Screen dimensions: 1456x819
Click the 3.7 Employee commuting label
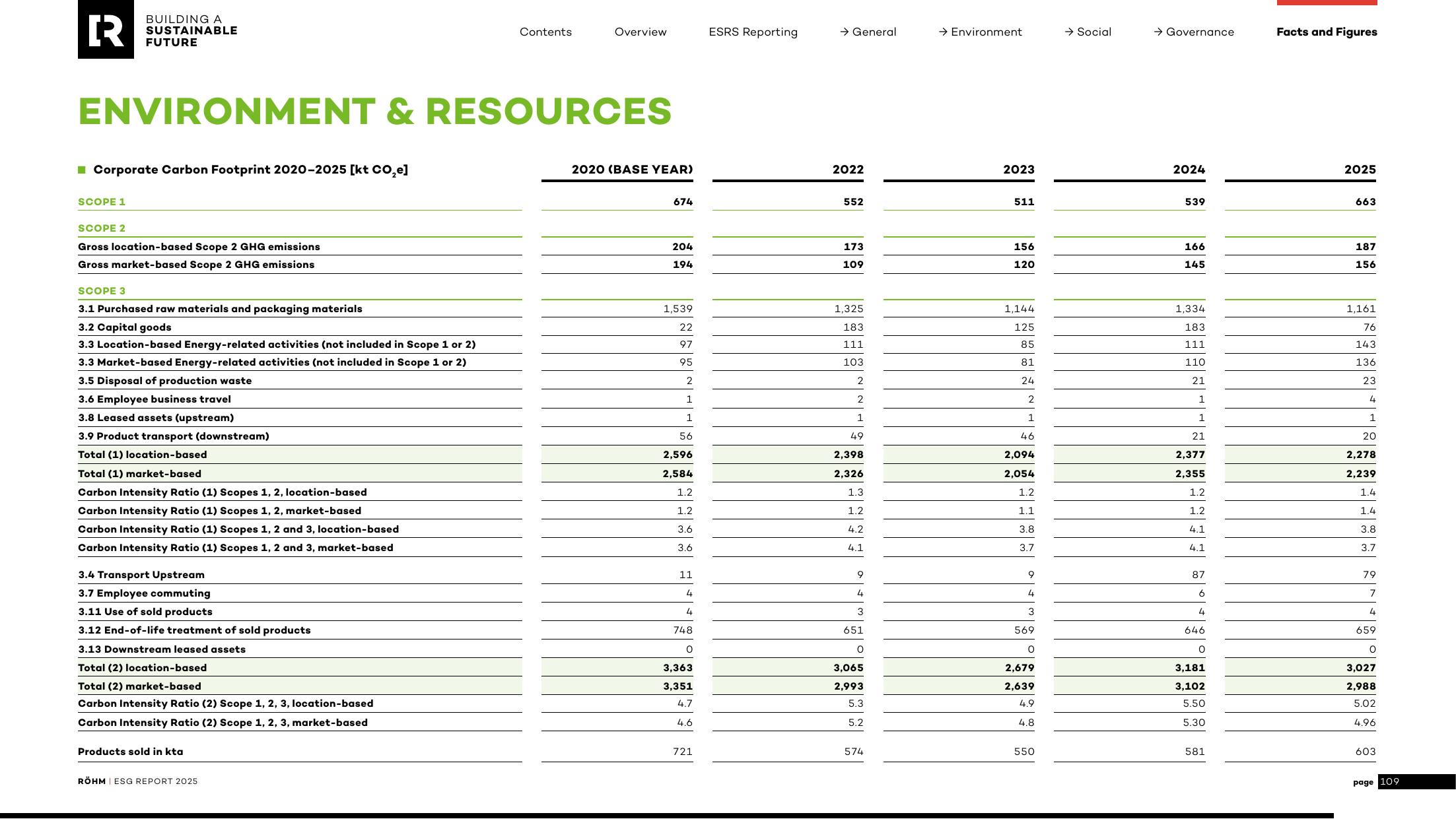pyautogui.click(x=145, y=593)
